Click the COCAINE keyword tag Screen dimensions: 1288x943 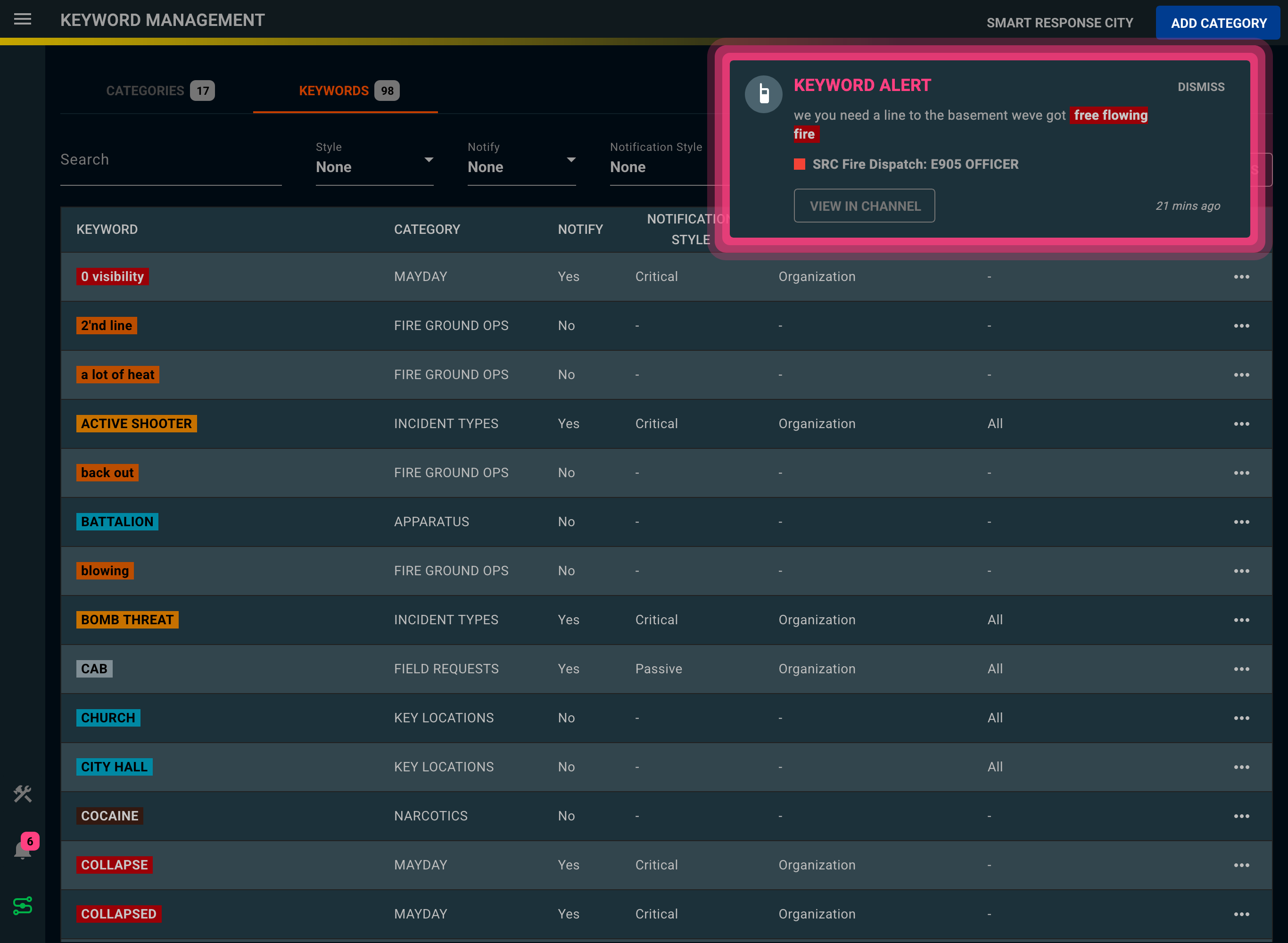[x=109, y=817]
